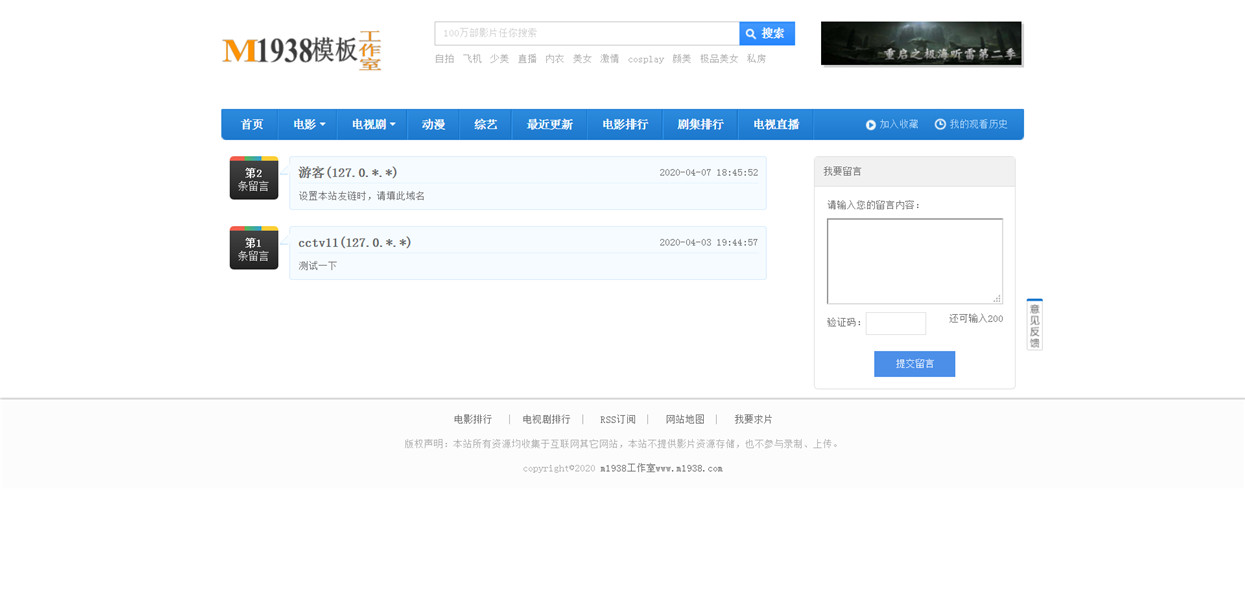Click into the 留言内容 textarea

[x=914, y=261]
